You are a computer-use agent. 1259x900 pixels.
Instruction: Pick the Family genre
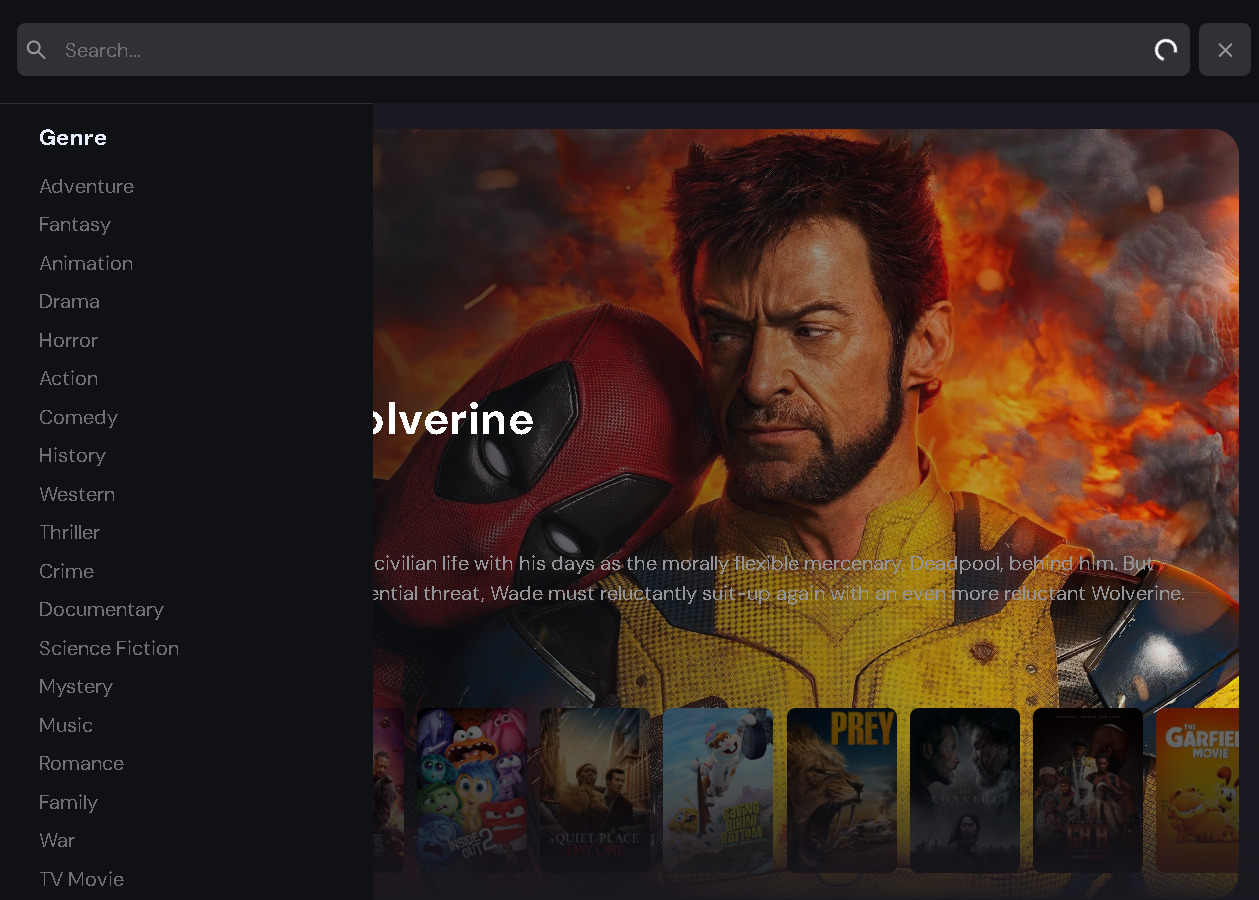point(68,802)
